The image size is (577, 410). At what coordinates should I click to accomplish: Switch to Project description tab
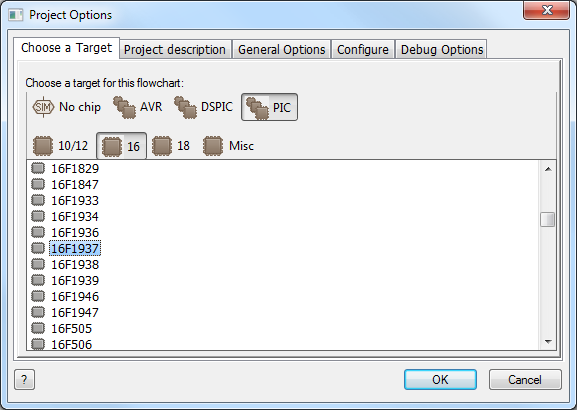pos(175,49)
